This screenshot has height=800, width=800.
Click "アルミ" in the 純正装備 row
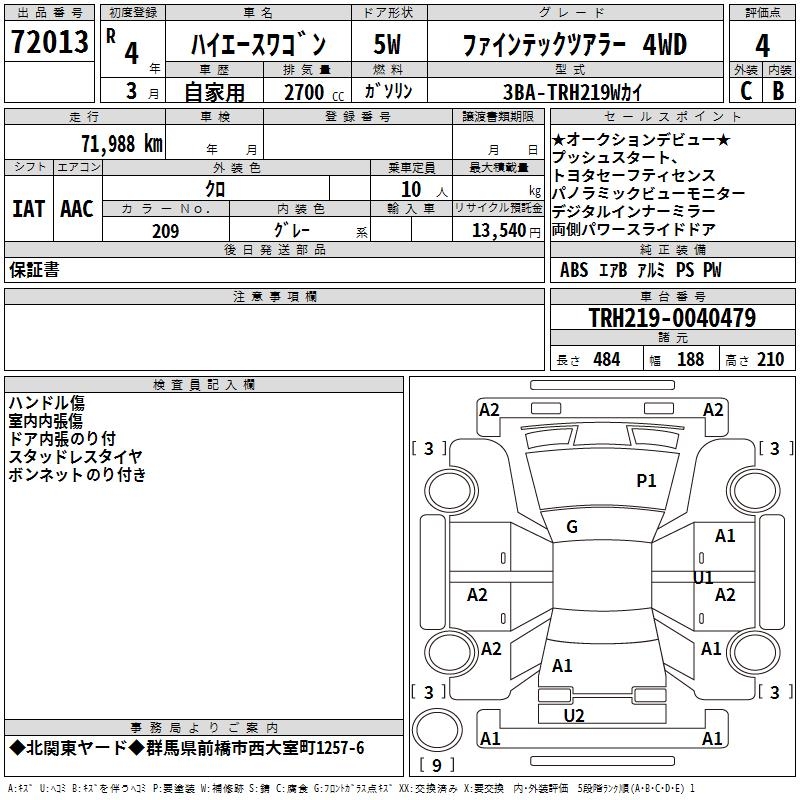click(x=652, y=270)
